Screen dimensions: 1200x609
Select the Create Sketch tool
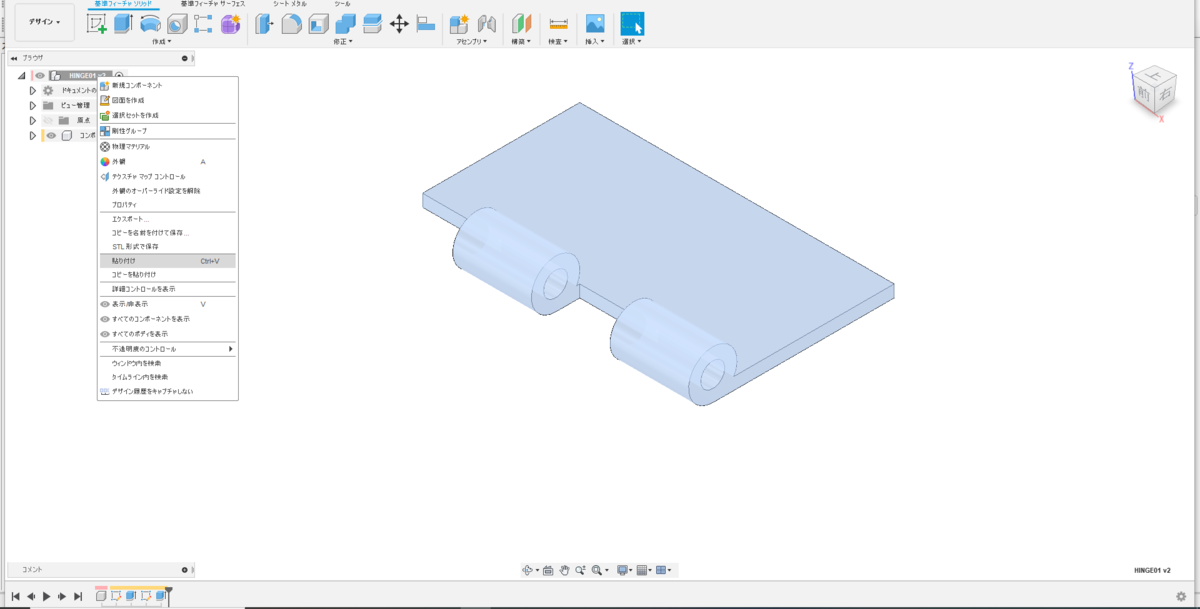click(x=96, y=24)
